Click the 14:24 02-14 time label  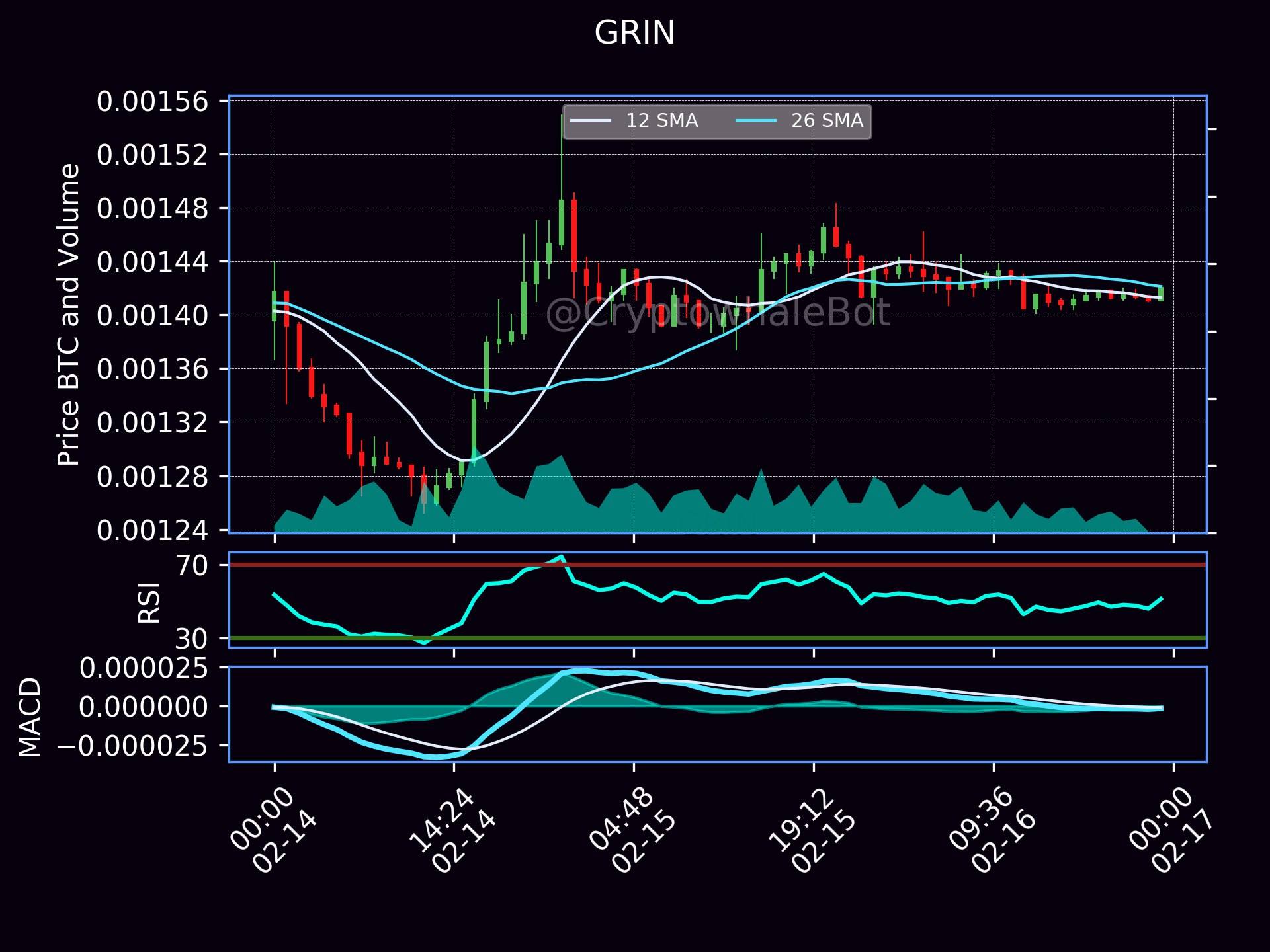coord(452,829)
